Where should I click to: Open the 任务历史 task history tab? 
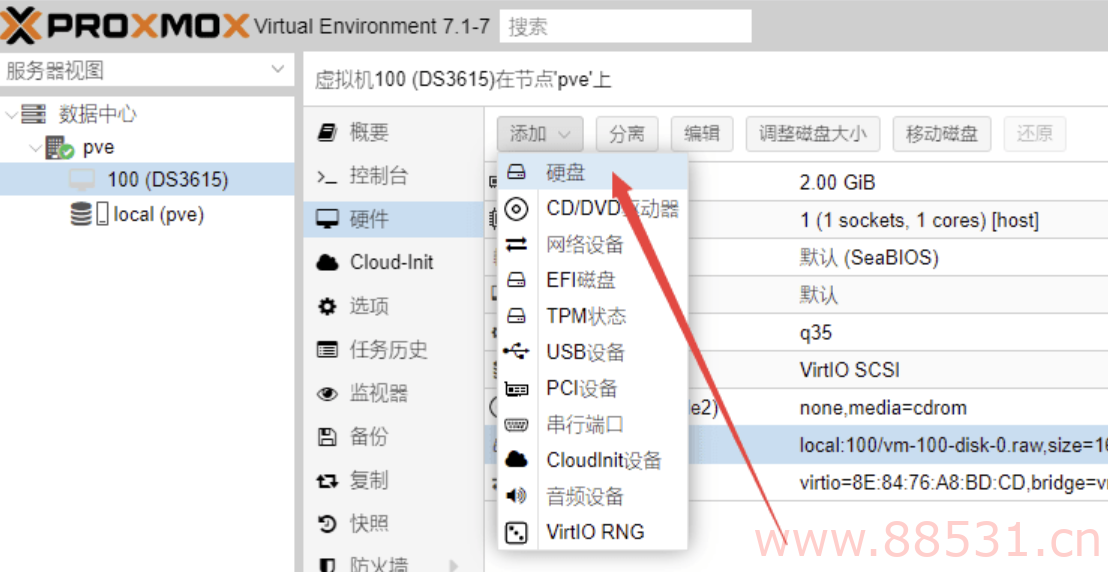click(x=394, y=350)
